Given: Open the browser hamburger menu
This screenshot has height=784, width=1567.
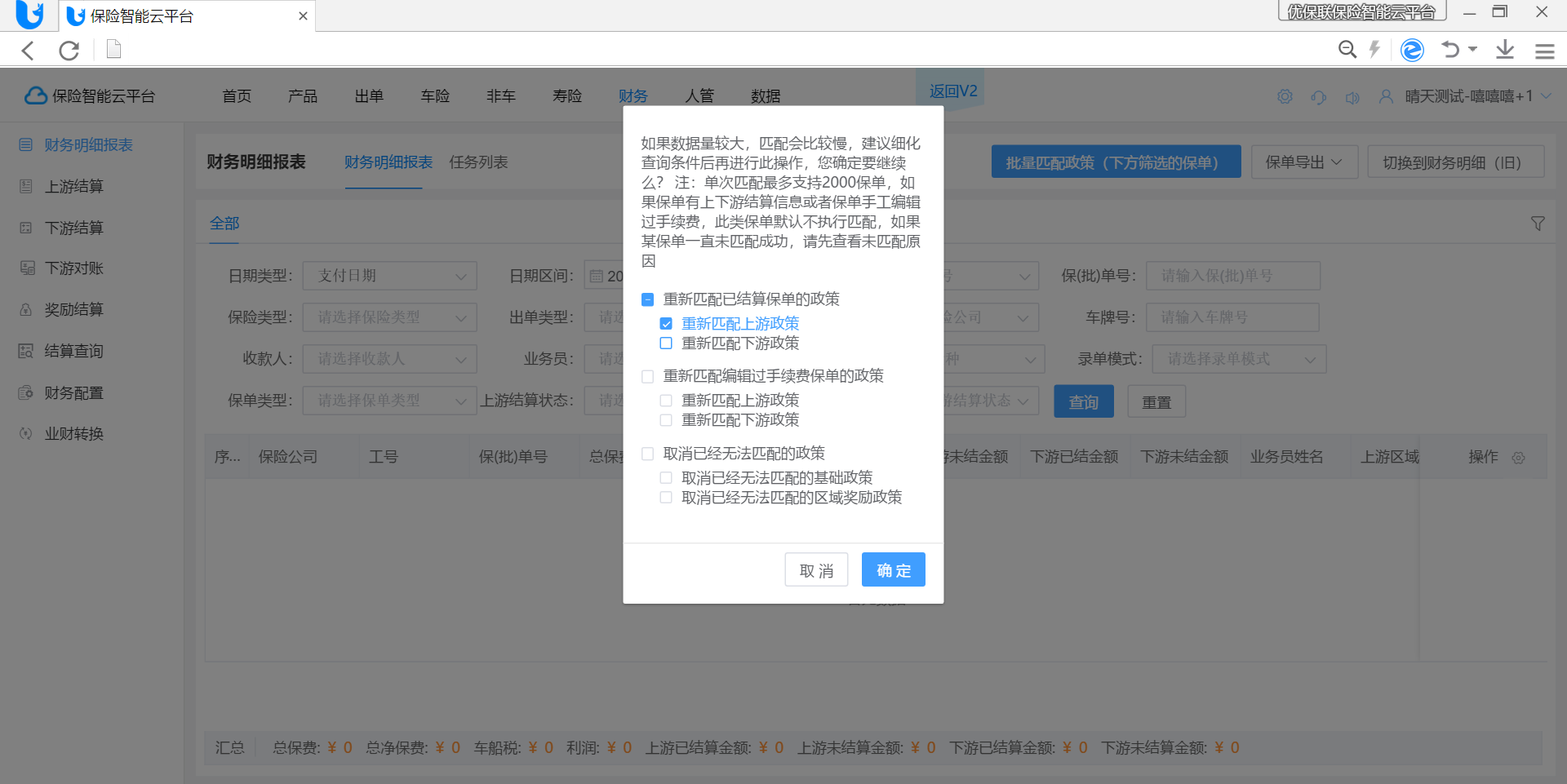Looking at the screenshot, I should [x=1544, y=51].
